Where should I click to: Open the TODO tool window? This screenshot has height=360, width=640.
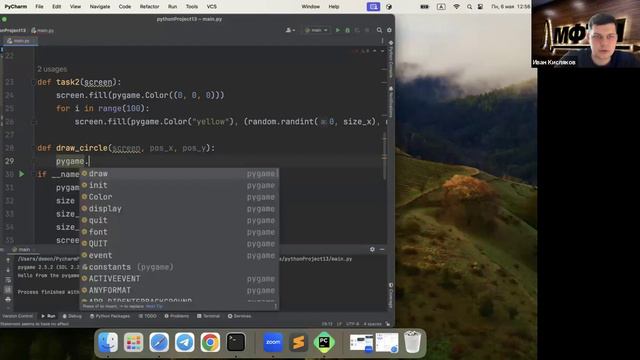coord(147,316)
